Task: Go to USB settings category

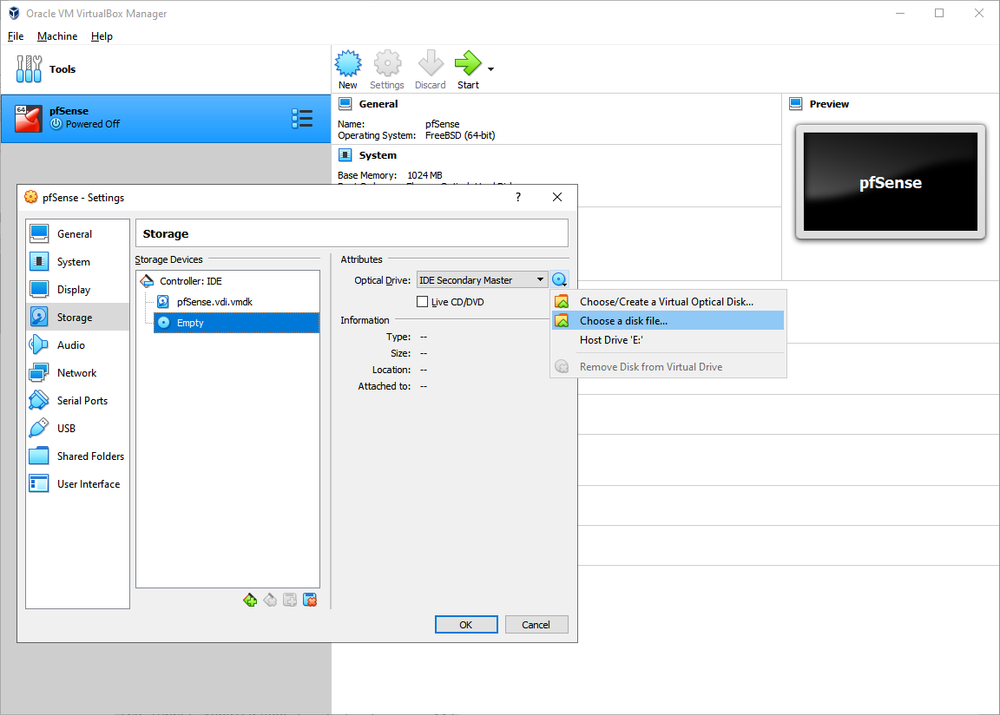Action: [77, 428]
